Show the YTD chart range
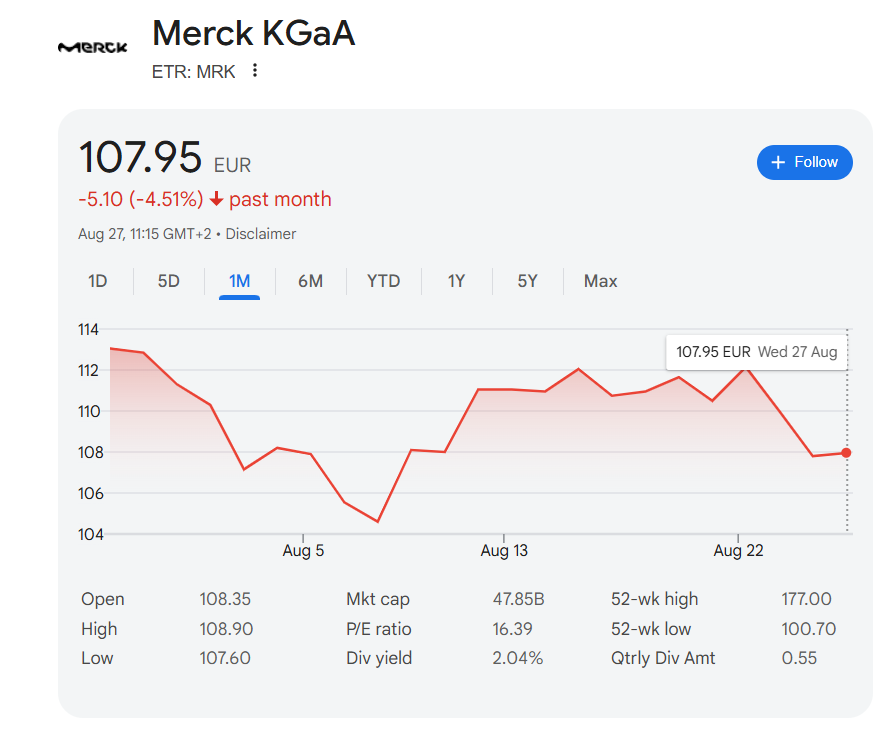The image size is (886, 735). tap(384, 281)
